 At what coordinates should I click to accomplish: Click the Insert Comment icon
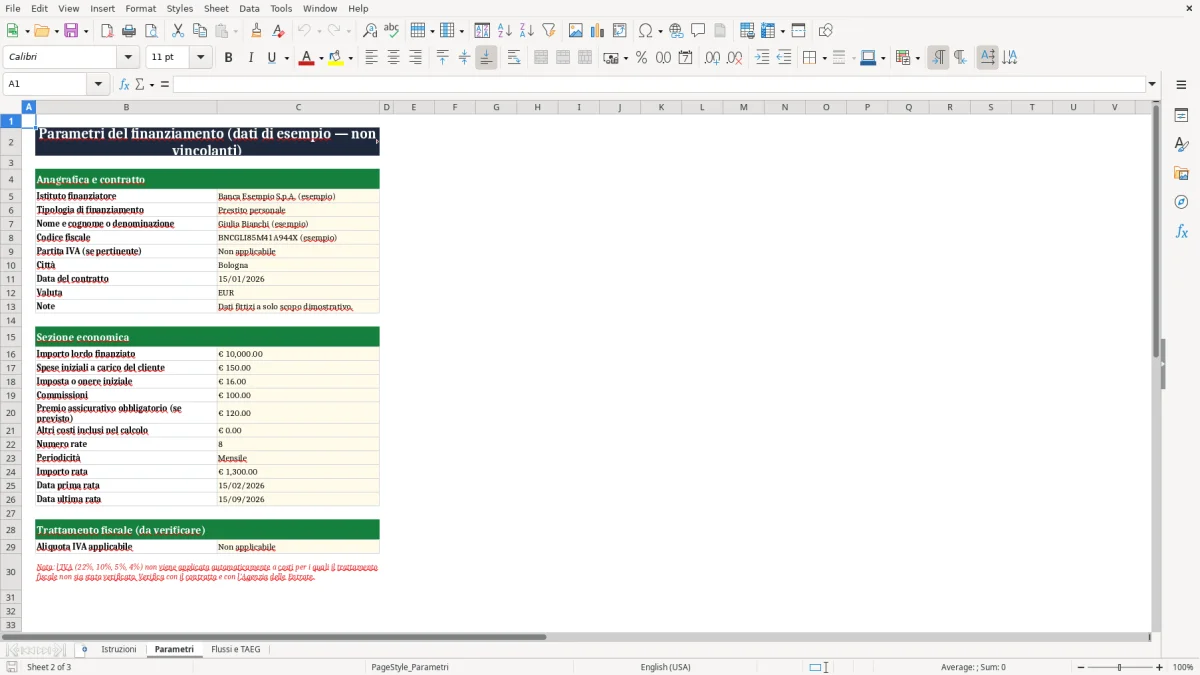coord(699,31)
